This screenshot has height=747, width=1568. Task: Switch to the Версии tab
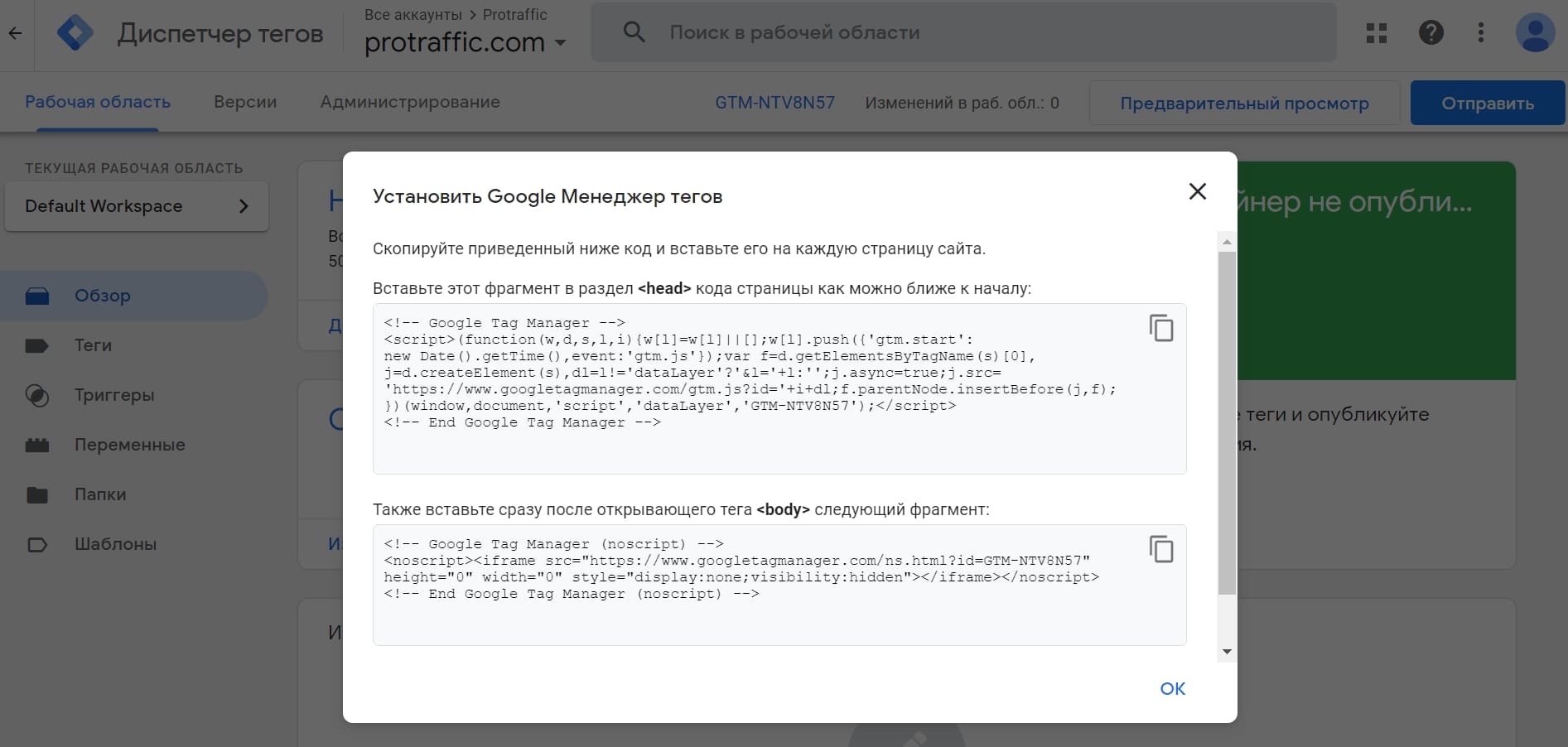coord(245,102)
